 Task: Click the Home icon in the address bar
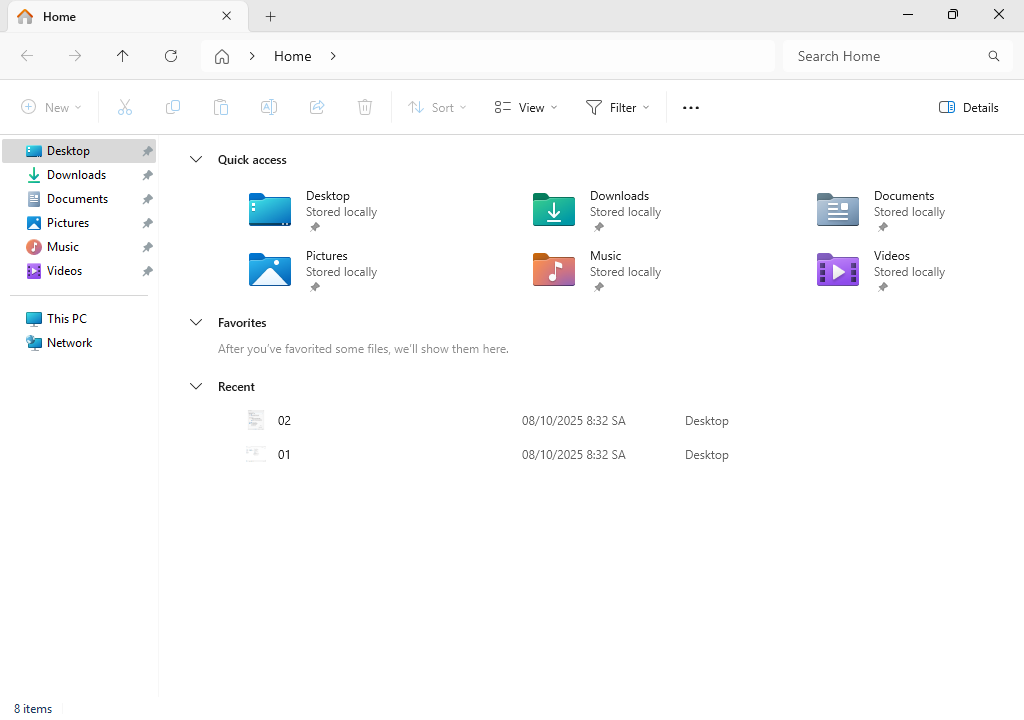(222, 56)
